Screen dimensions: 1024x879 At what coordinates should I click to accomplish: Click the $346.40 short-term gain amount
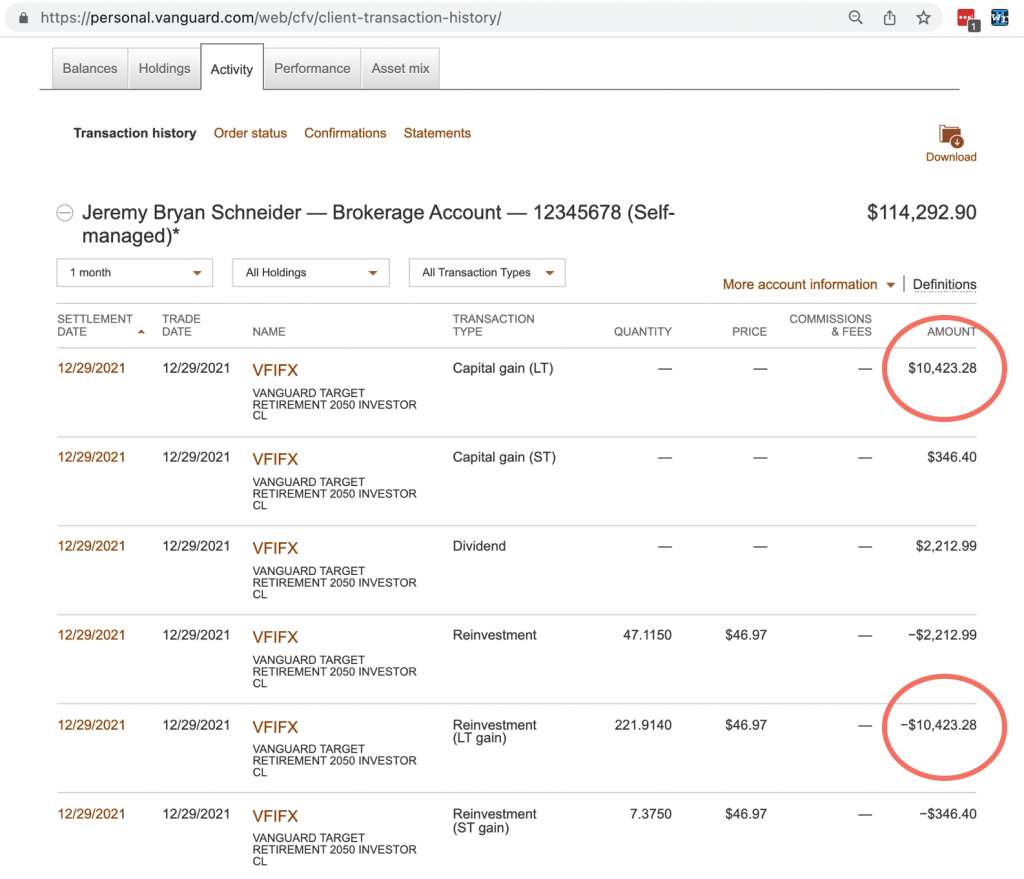[952, 457]
